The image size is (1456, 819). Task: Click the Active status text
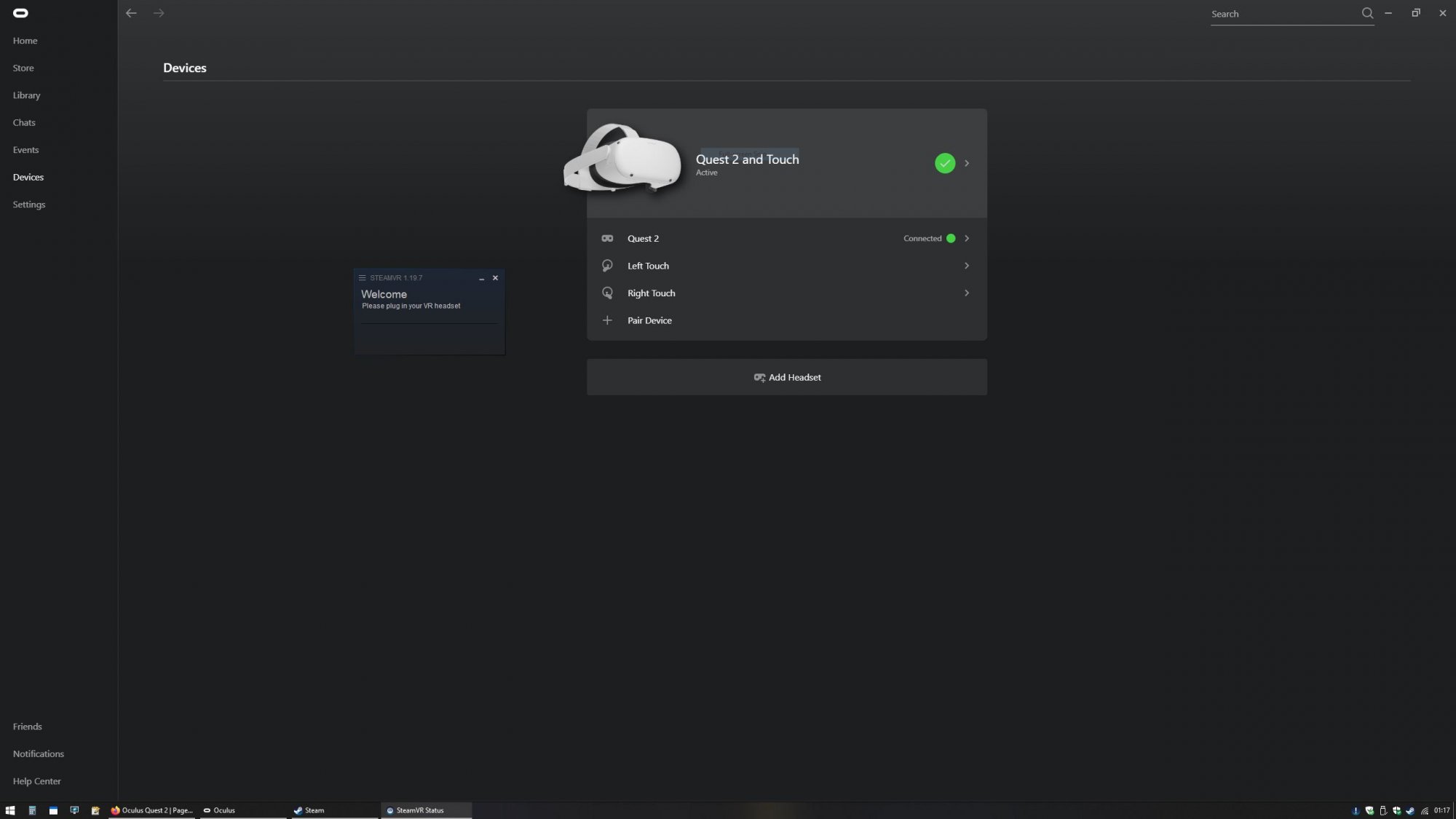707,173
